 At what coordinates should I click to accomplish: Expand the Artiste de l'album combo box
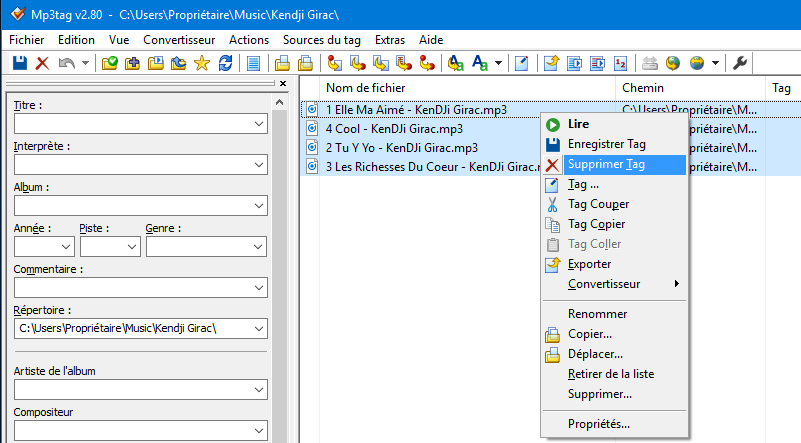pos(258,390)
